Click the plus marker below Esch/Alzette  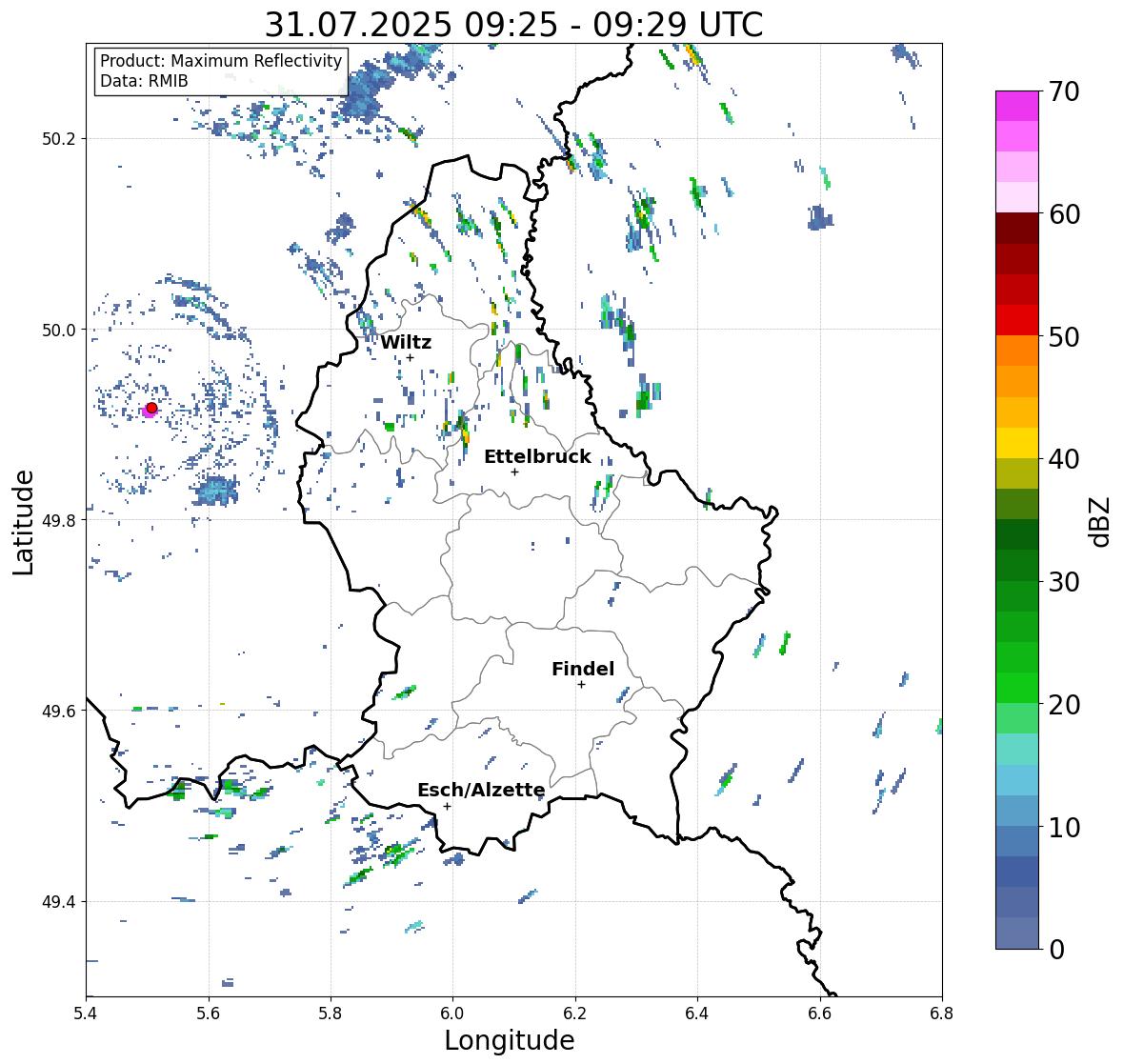[x=447, y=806]
